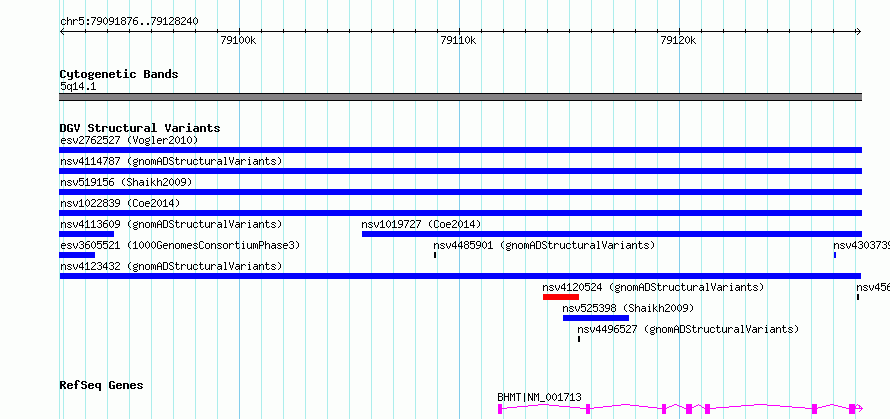The height and width of the screenshot is (419, 890).
Task: Open the nsv1019727 (Coe2014) label
Action: 421,224
